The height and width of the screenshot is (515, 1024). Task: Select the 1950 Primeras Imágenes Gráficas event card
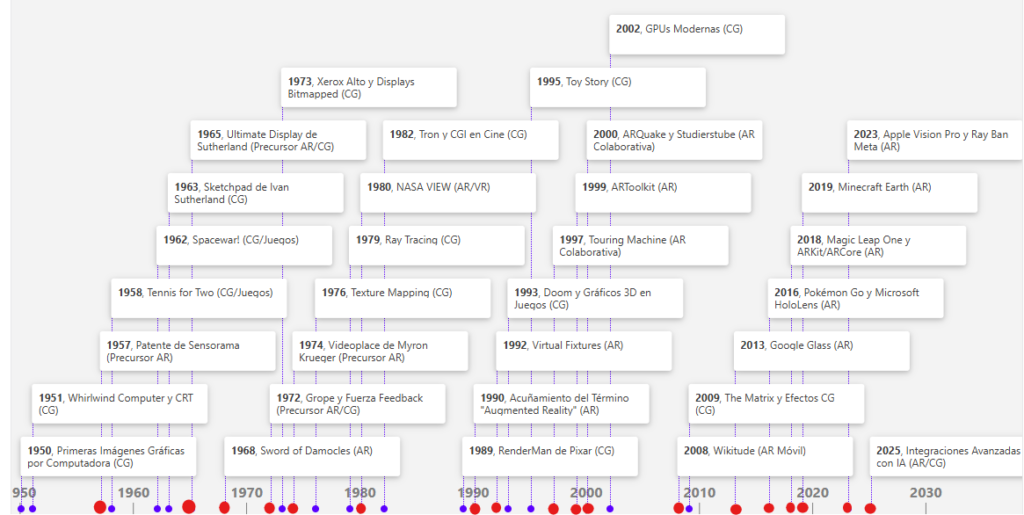tap(108, 456)
